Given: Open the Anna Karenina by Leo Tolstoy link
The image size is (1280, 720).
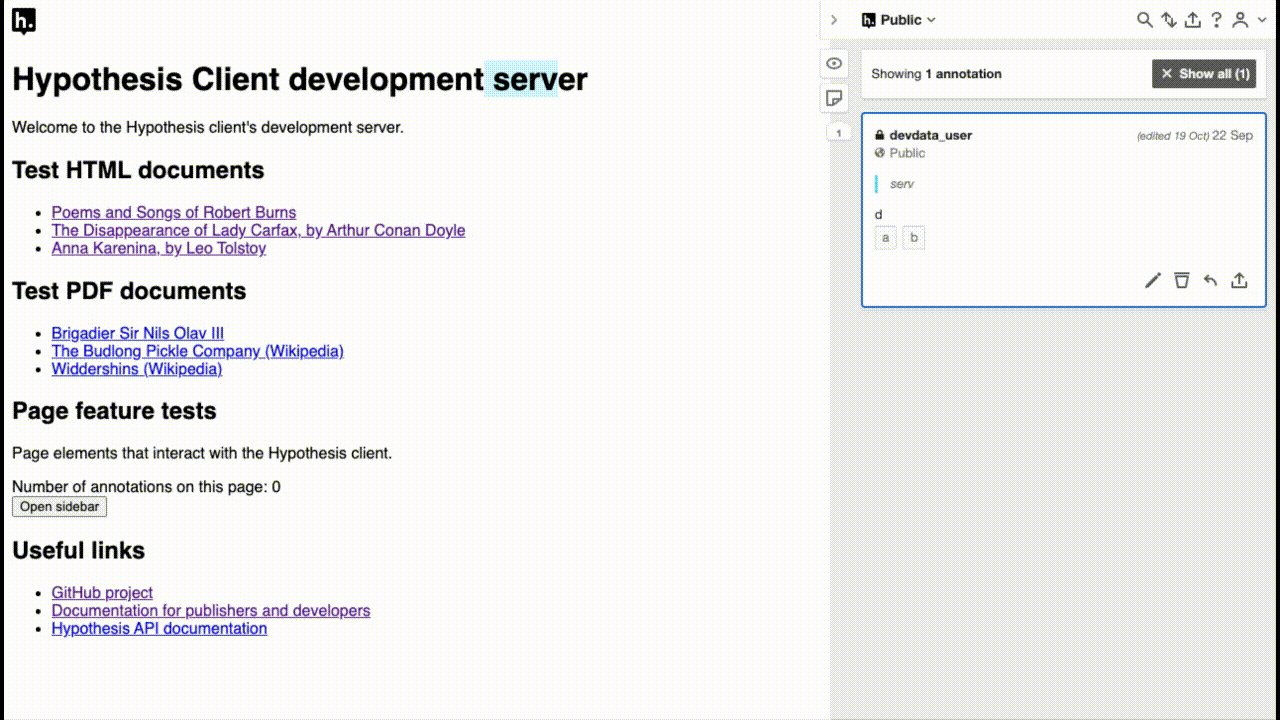Looking at the screenshot, I should coord(158,248).
